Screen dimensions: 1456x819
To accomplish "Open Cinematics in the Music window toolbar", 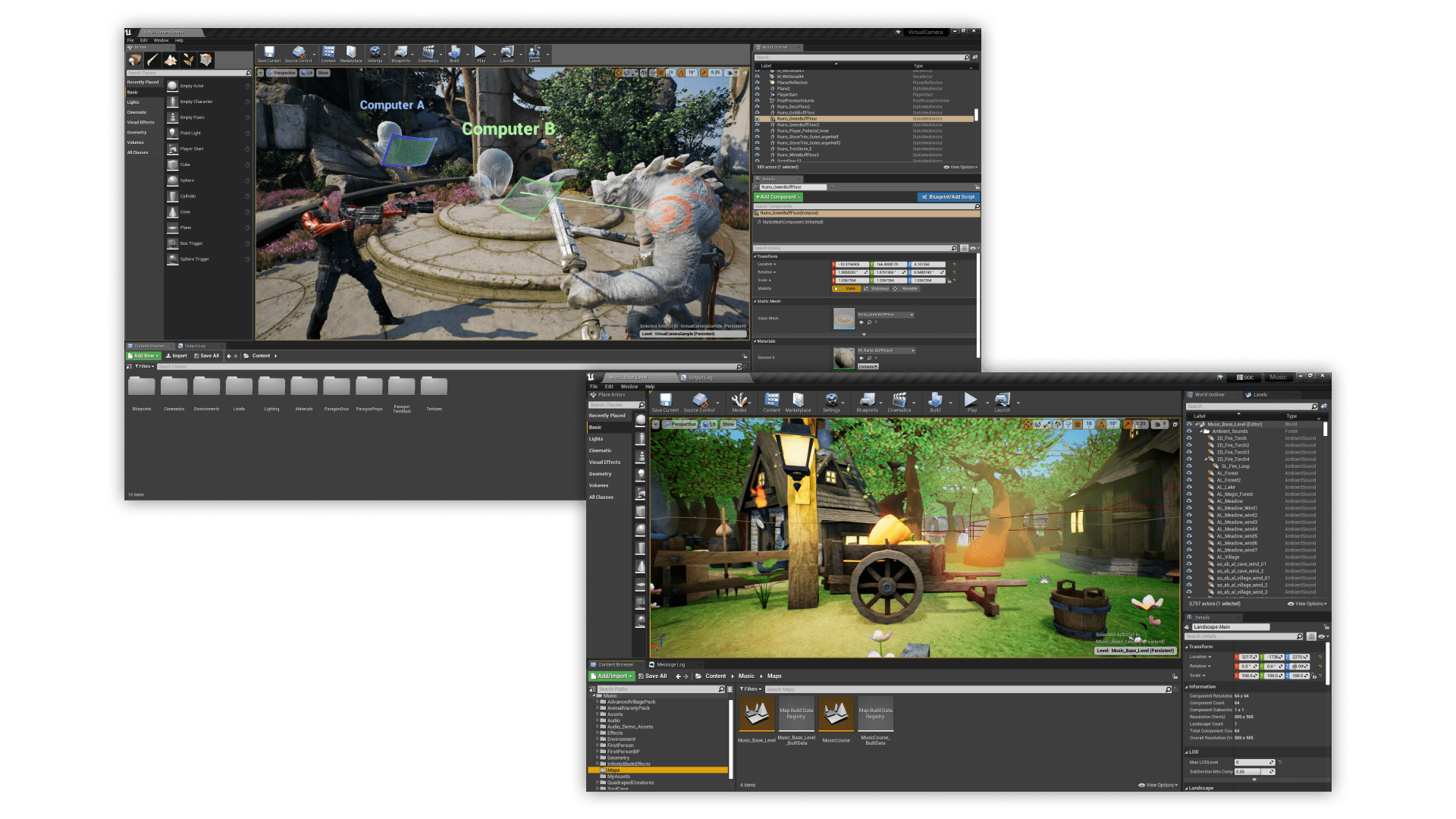I will tap(899, 402).
